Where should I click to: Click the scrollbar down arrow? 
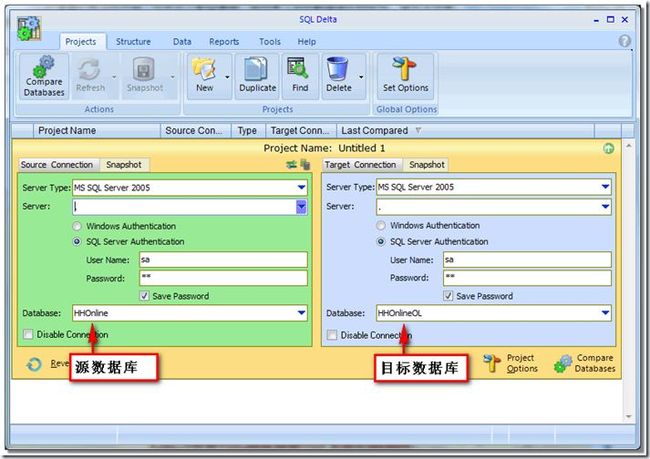click(628, 416)
